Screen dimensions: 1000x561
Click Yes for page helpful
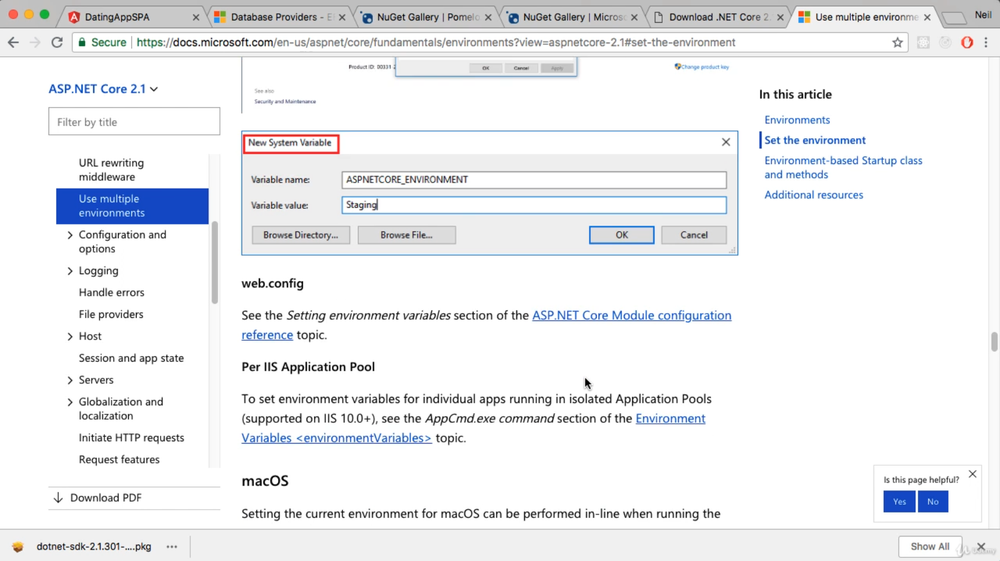899,502
